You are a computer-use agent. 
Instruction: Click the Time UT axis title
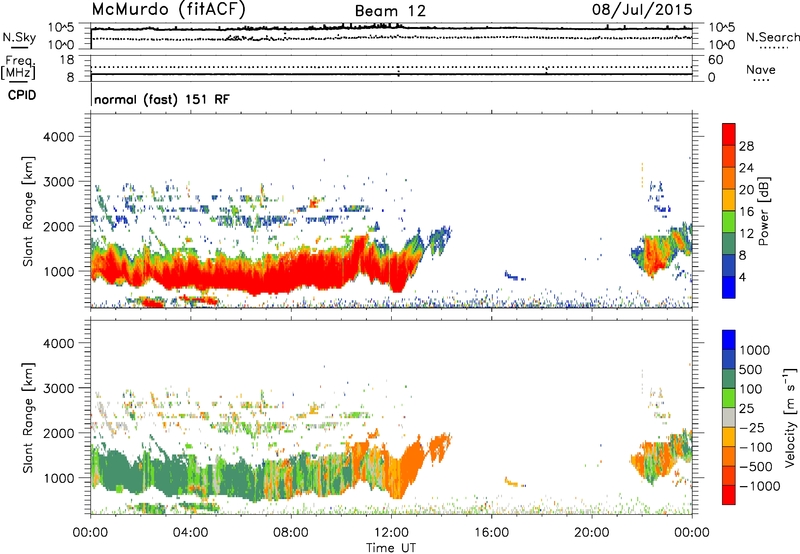(x=391, y=548)
